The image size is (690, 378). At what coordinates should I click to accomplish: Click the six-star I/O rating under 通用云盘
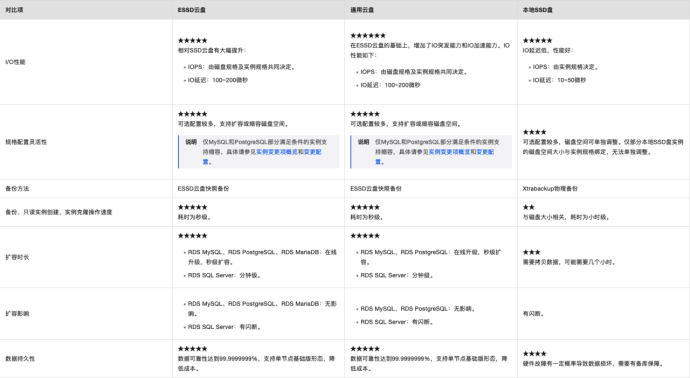pos(368,36)
